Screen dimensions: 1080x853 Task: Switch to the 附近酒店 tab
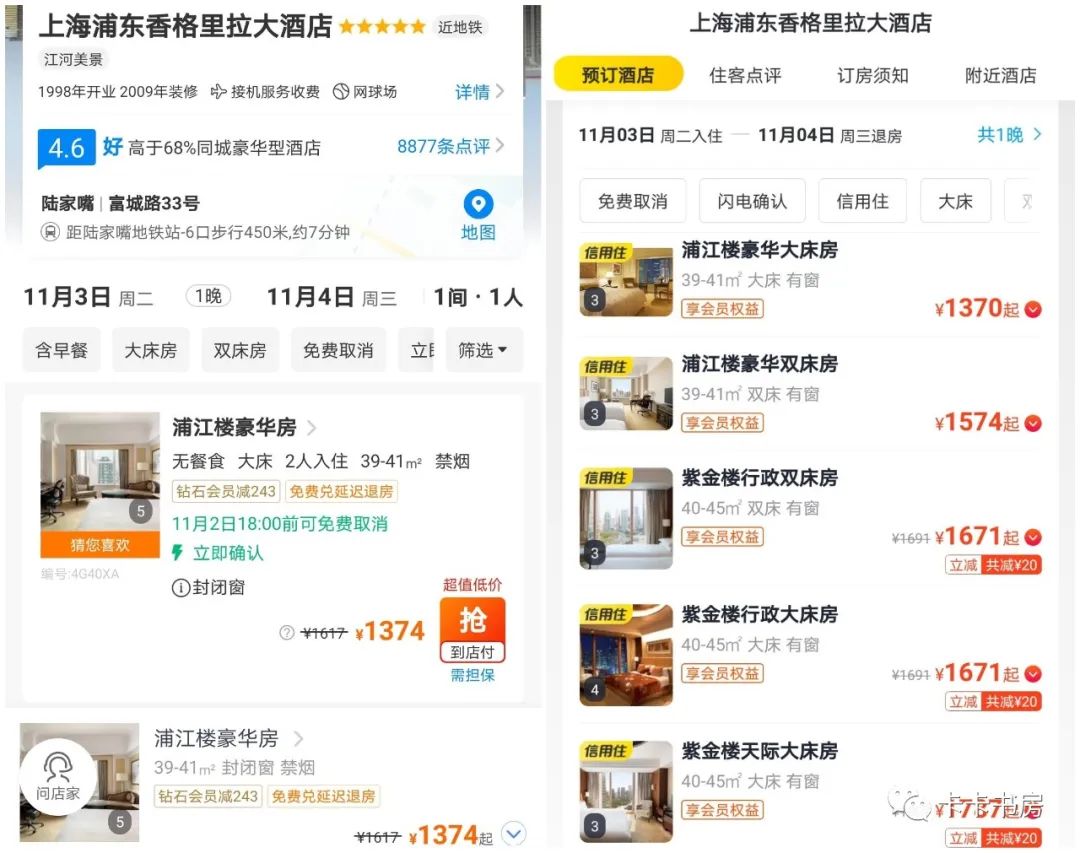pyautogui.click(x=1000, y=74)
